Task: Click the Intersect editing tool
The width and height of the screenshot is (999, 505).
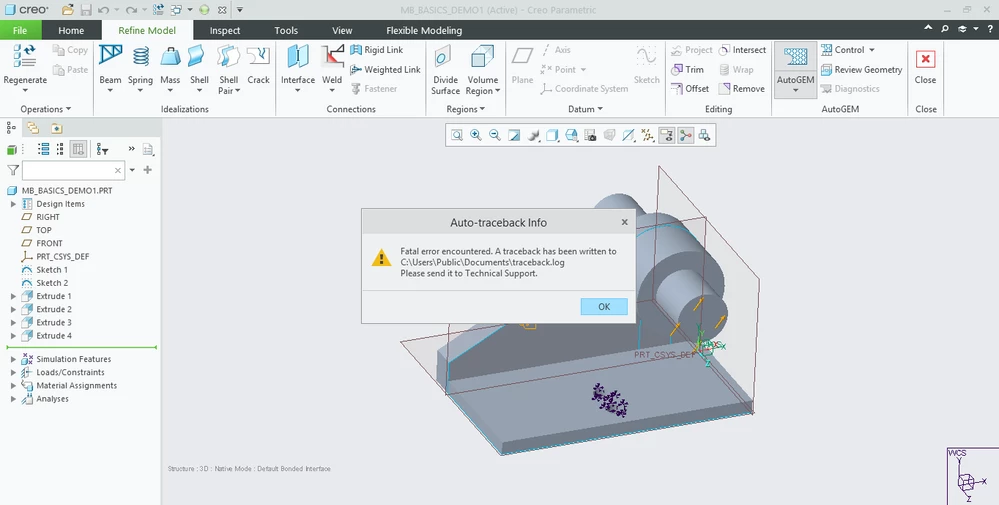Action: [742, 50]
